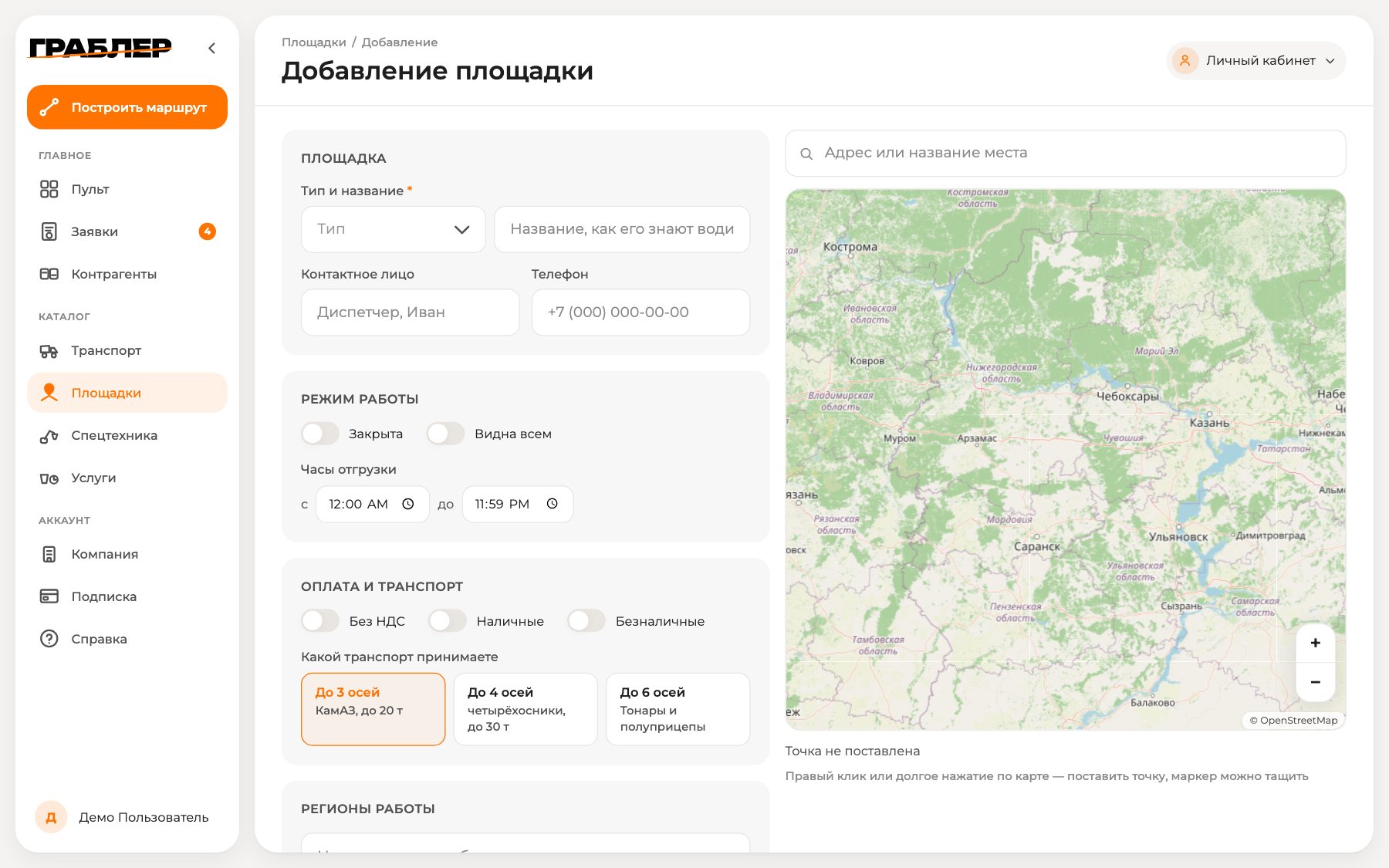Click the Контактное лицо input field
This screenshot has height=868, width=1389.
(x=411, y=312)
